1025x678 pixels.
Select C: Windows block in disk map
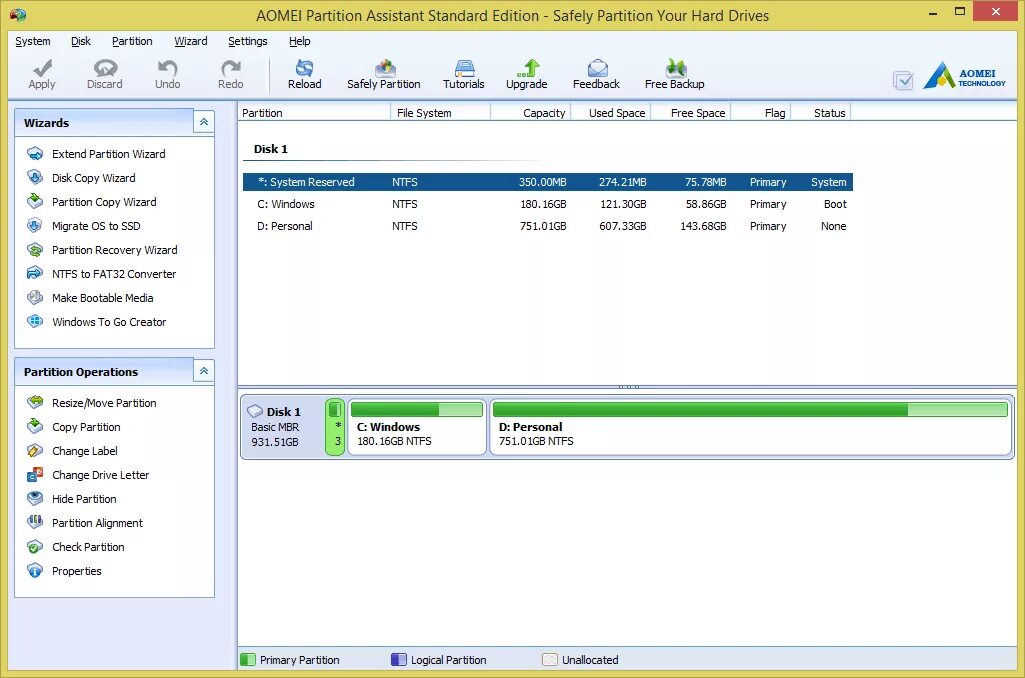point(417,428)
